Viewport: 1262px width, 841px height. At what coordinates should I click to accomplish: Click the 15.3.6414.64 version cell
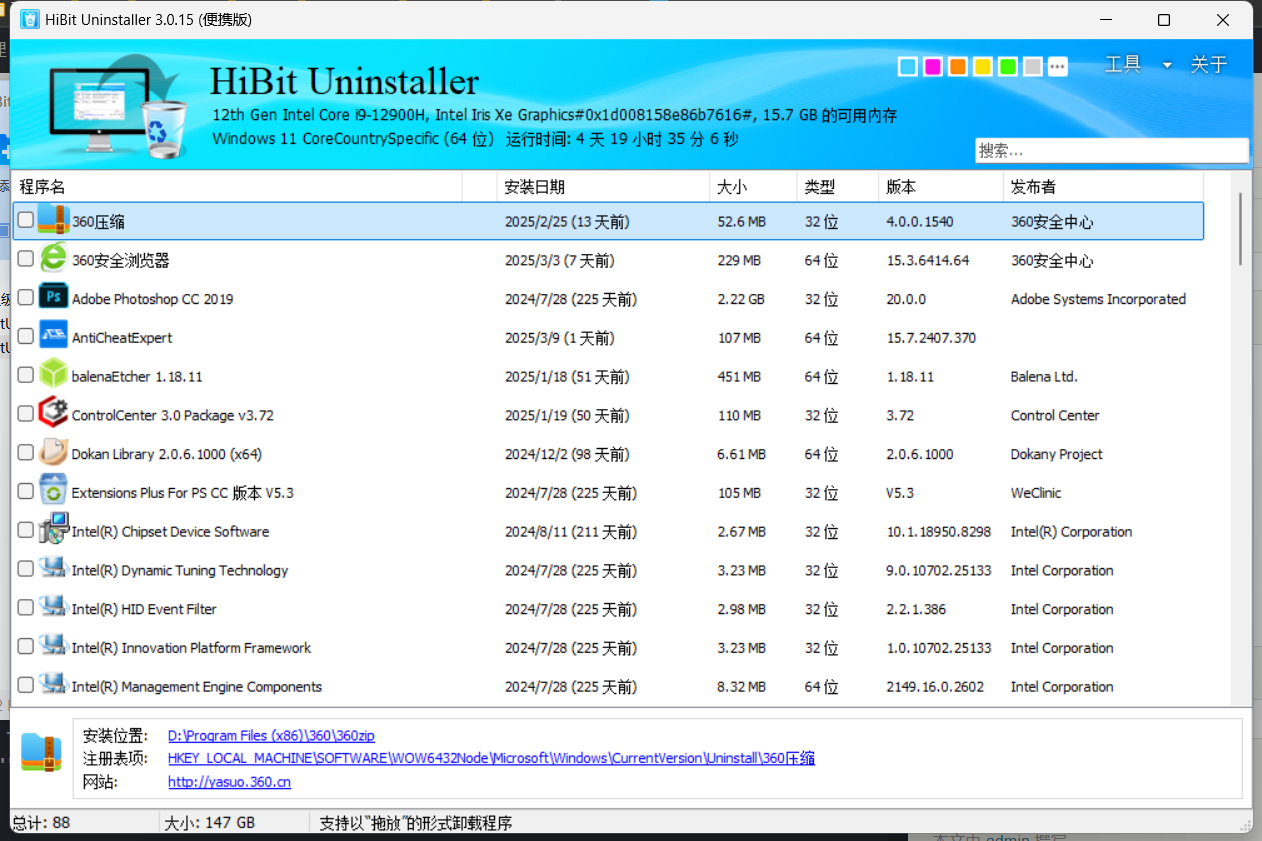tap(927, 260)
